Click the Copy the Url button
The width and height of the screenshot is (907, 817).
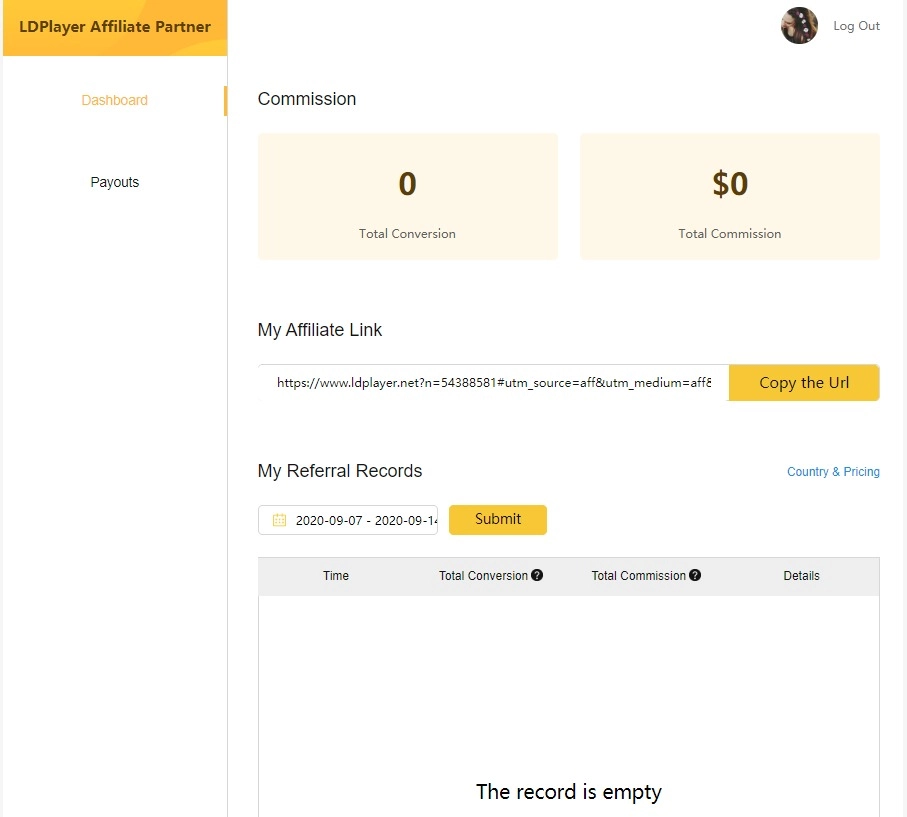coord(804,382)
